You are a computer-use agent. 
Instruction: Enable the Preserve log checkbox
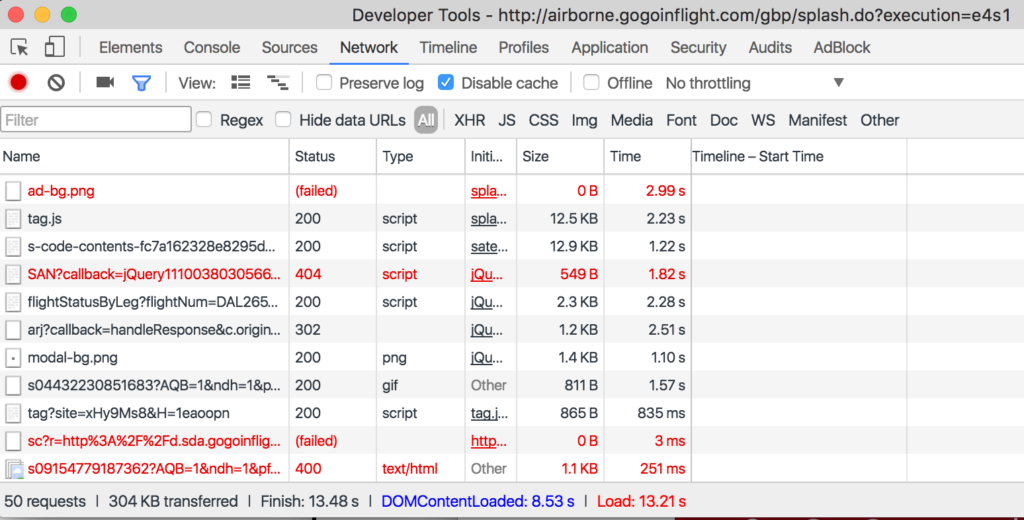coord(324,82)
